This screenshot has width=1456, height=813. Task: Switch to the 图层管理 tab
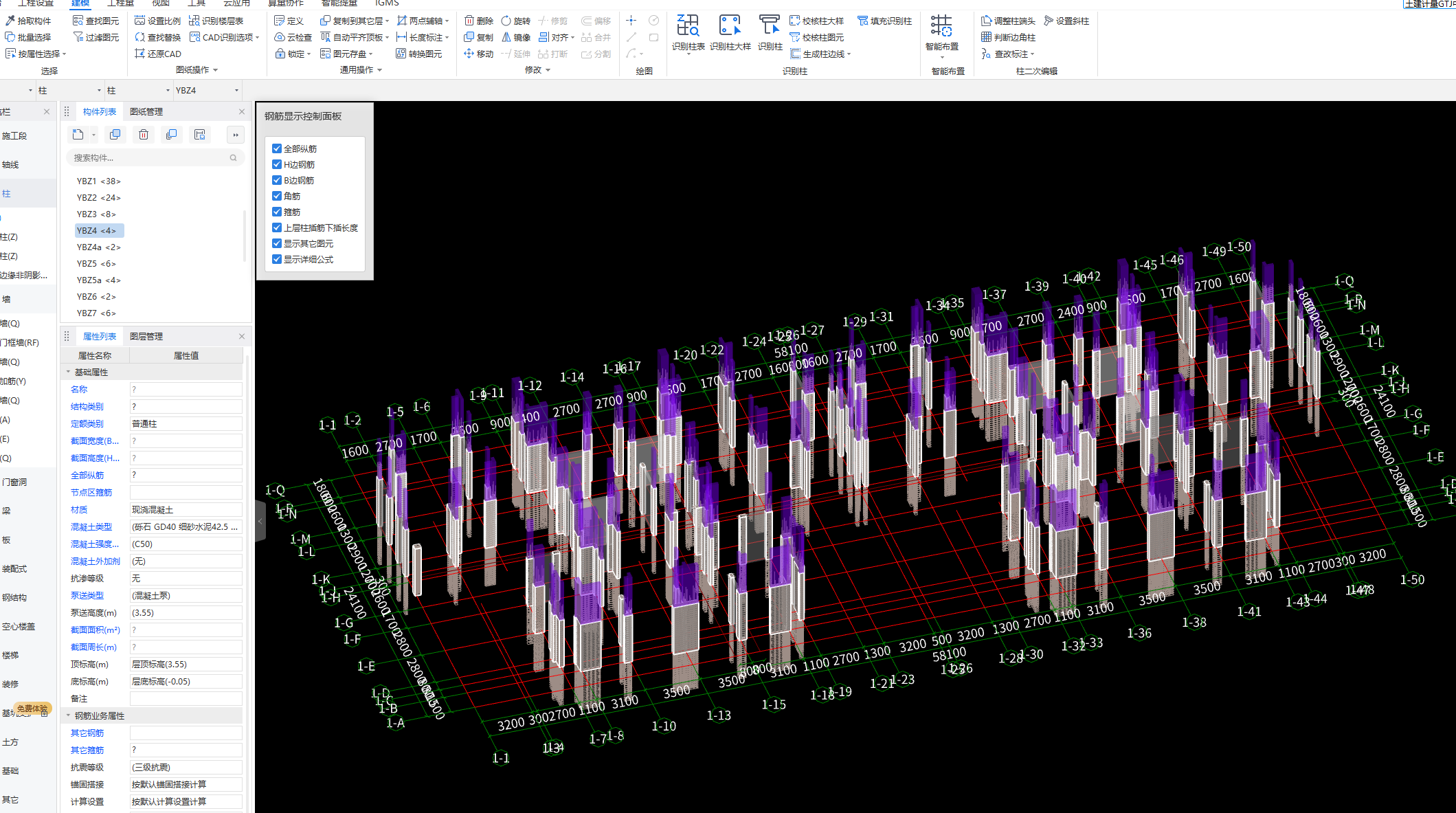click(146, 336)
